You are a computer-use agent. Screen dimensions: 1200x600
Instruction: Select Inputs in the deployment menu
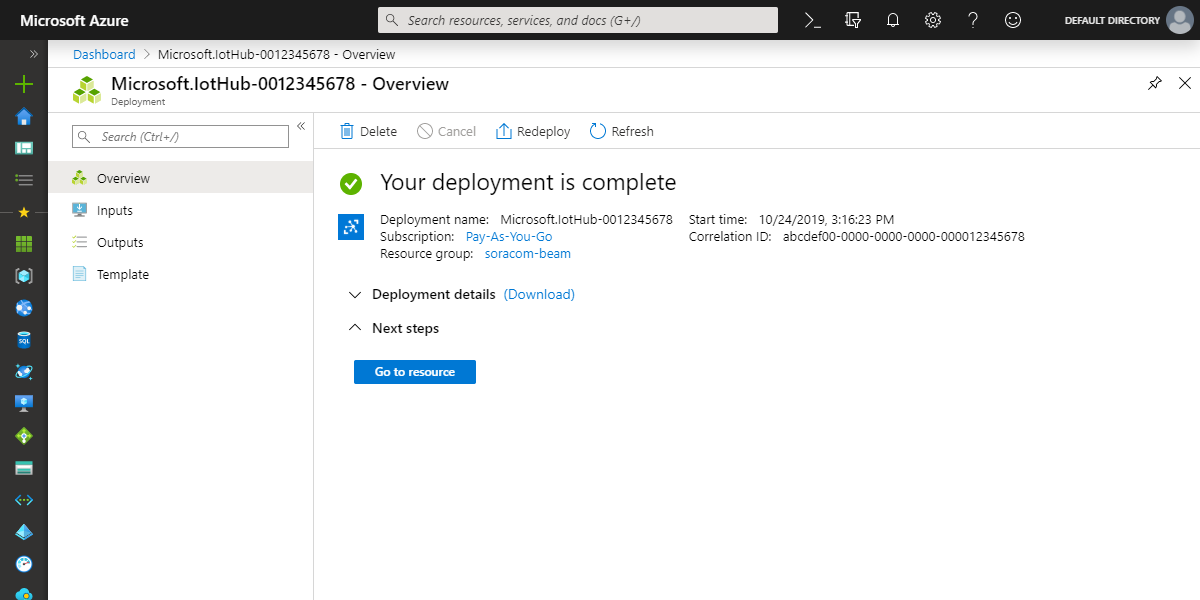pos(115,211)
